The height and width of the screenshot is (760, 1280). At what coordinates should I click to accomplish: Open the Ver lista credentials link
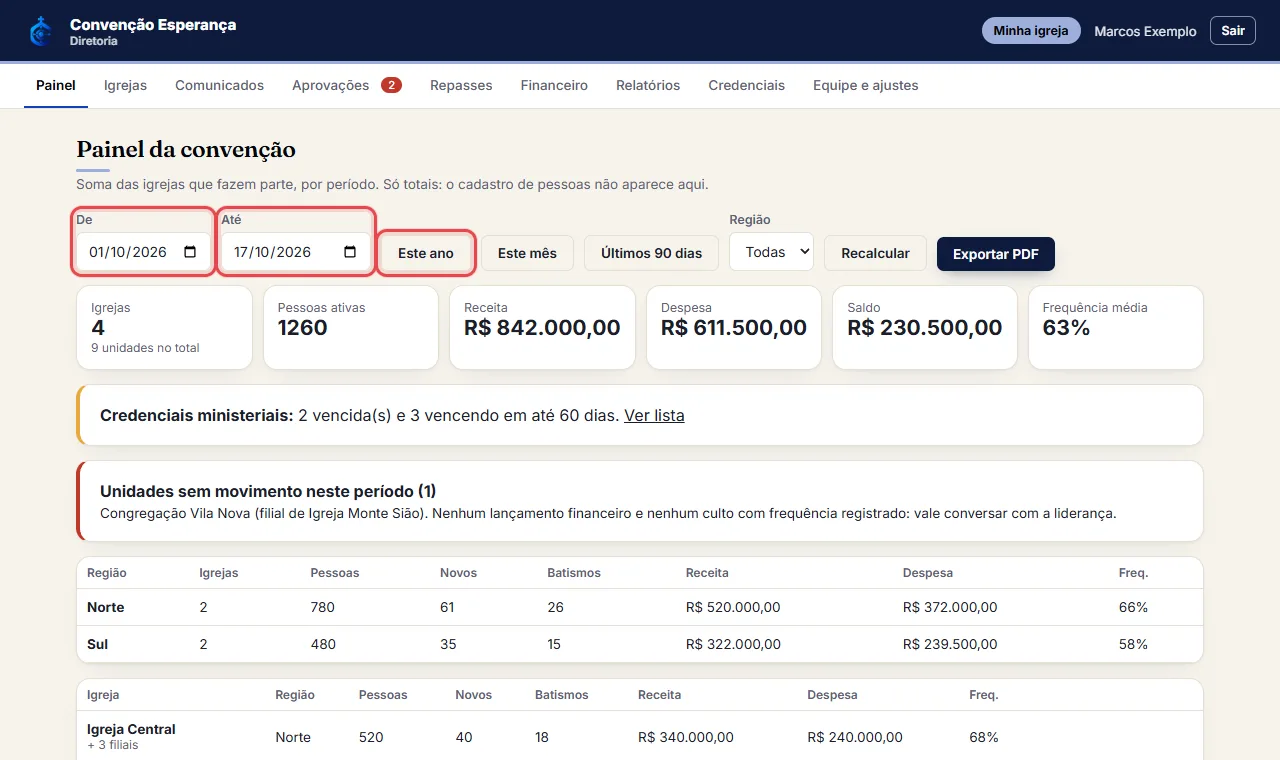654,415
